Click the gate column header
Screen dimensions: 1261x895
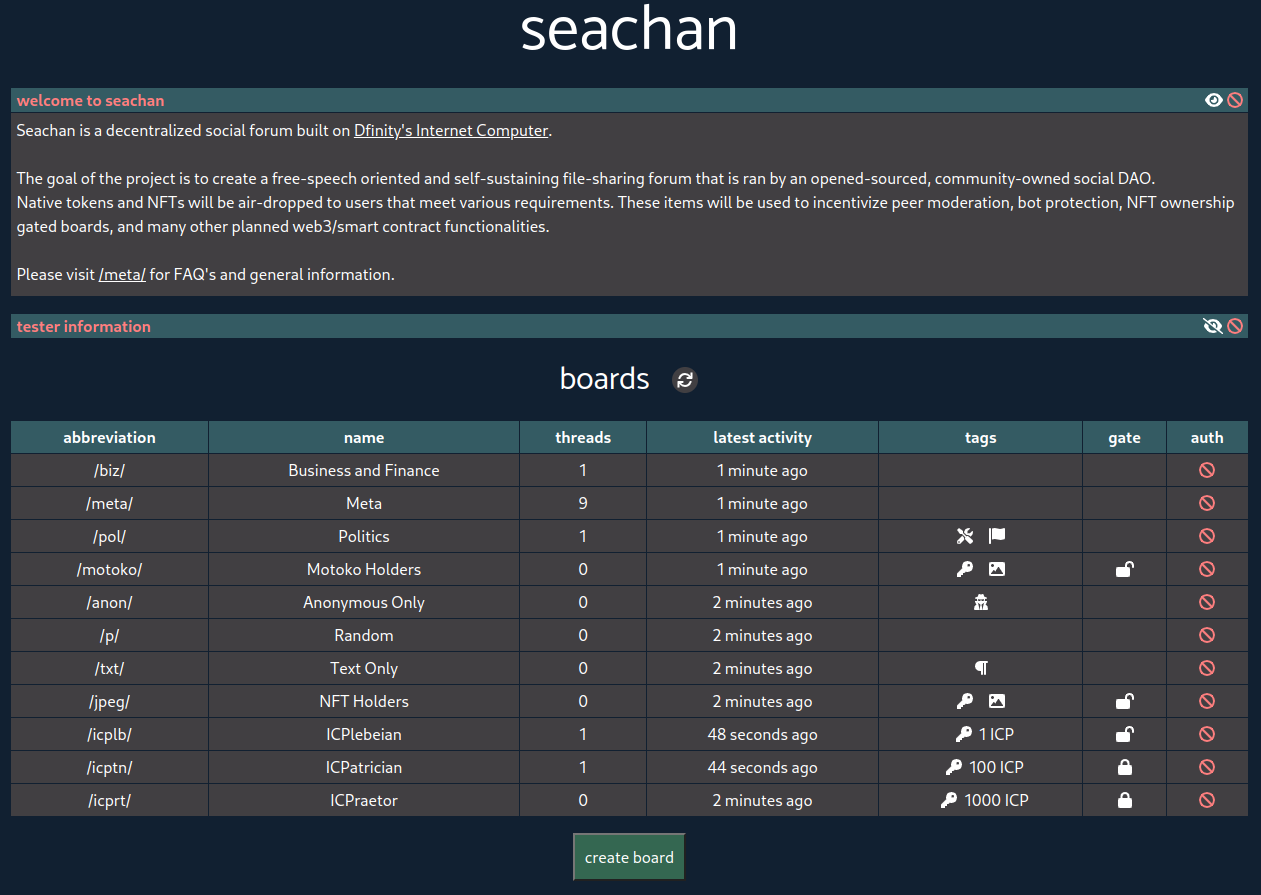click(x=1125, y=437)
